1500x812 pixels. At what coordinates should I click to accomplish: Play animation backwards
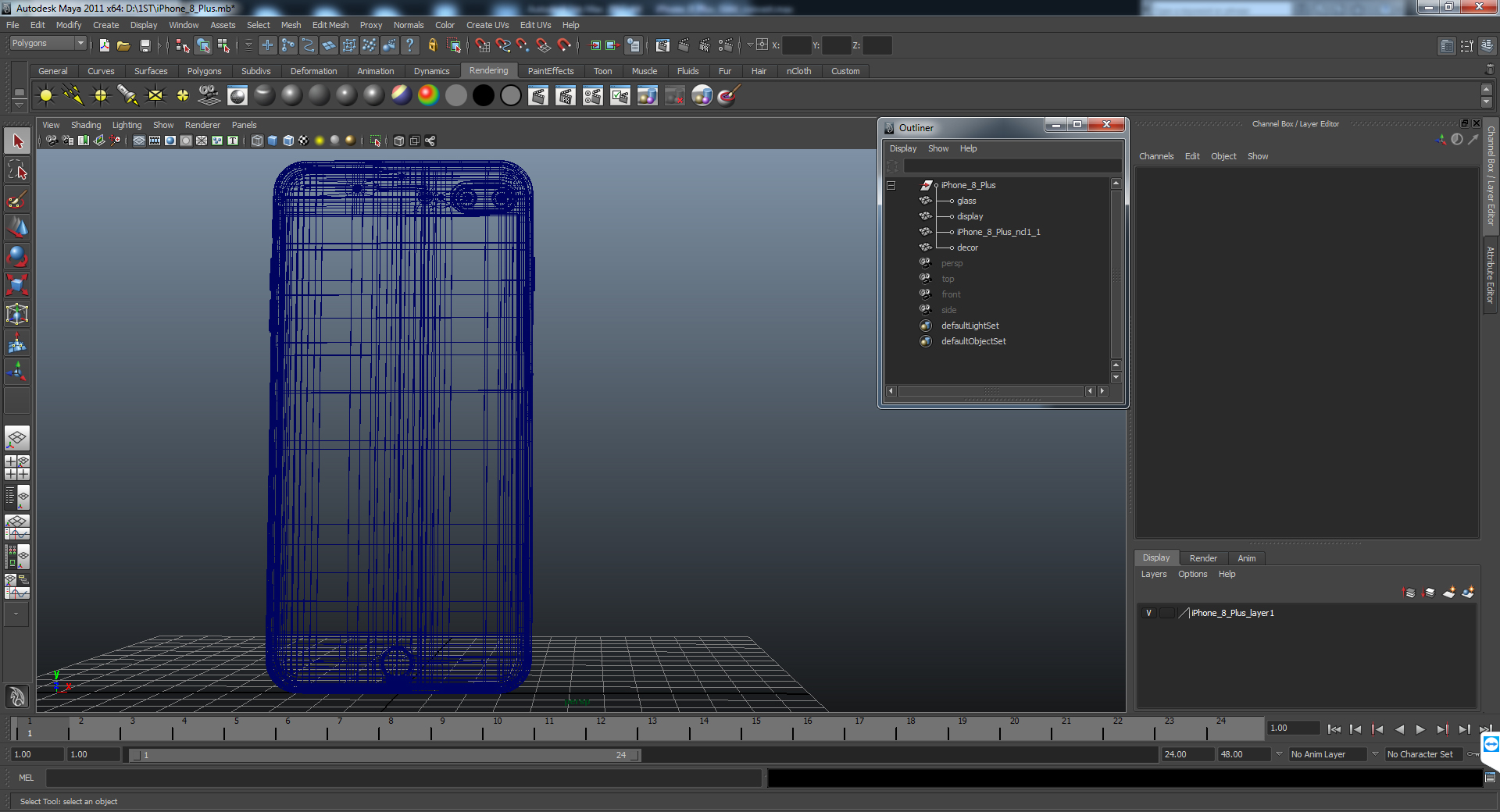click(1399, 729)
